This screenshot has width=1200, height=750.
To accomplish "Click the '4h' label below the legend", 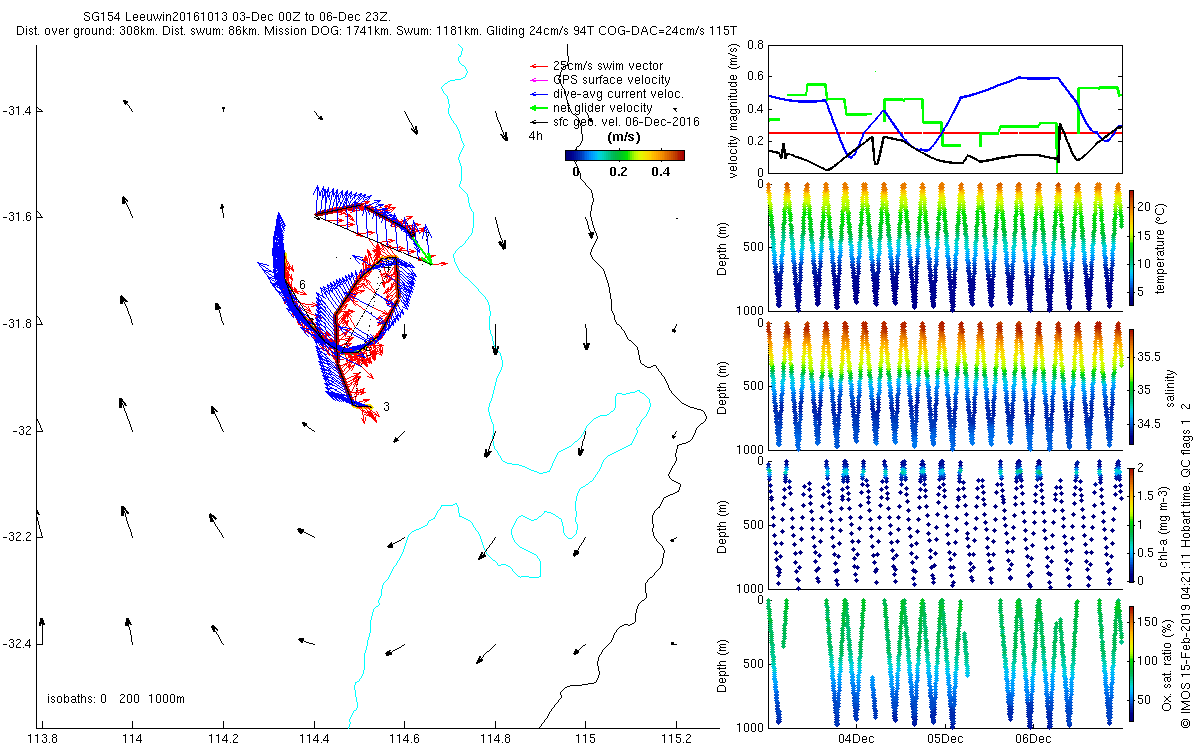I will tap(536, 135).
